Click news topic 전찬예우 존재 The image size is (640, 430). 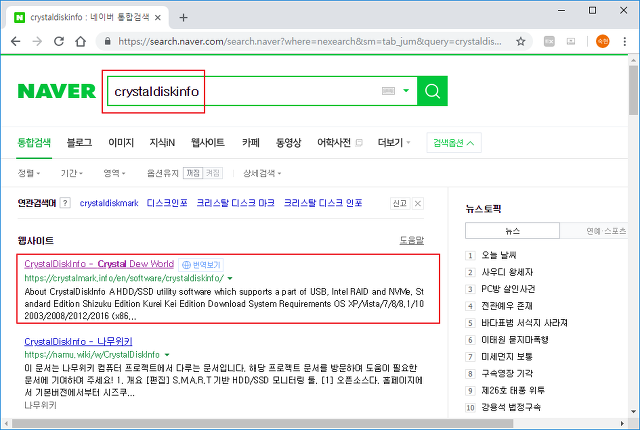click(507, 306)
